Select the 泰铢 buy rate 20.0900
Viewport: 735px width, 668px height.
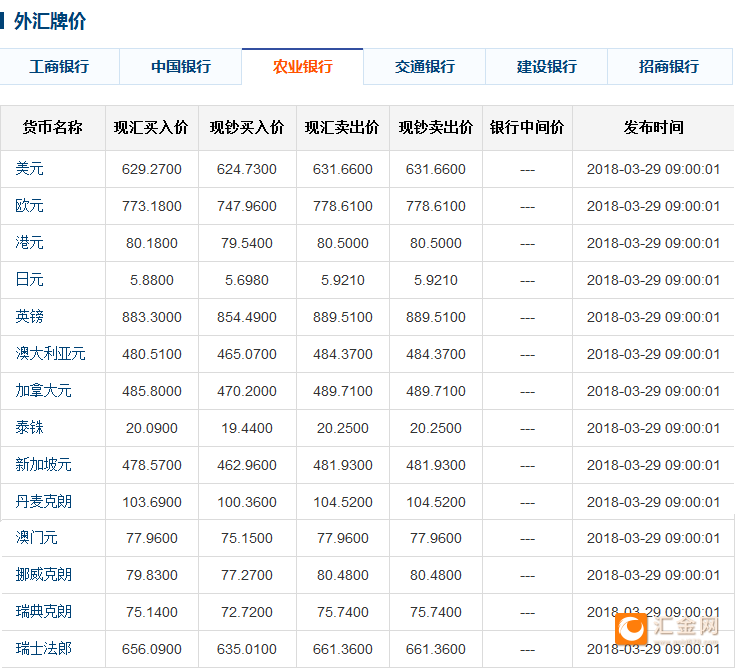[x=151, y=428]
